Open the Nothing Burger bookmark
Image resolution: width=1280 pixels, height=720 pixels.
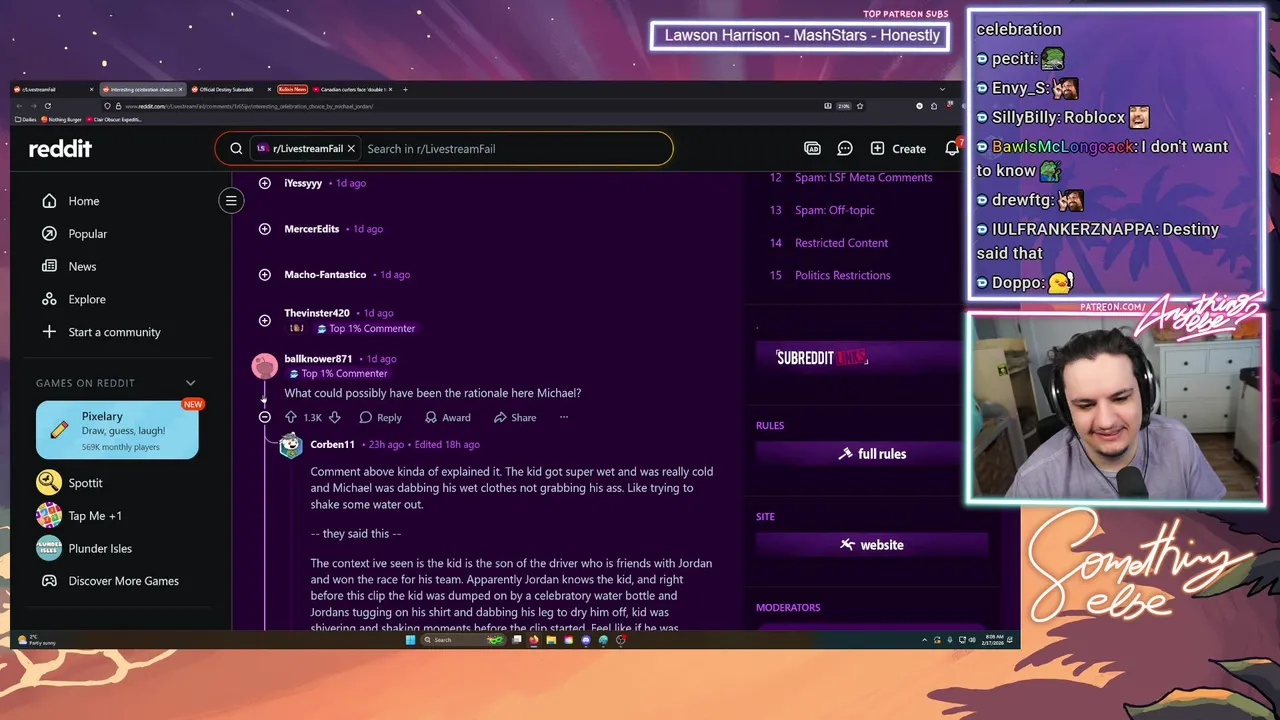64,119
